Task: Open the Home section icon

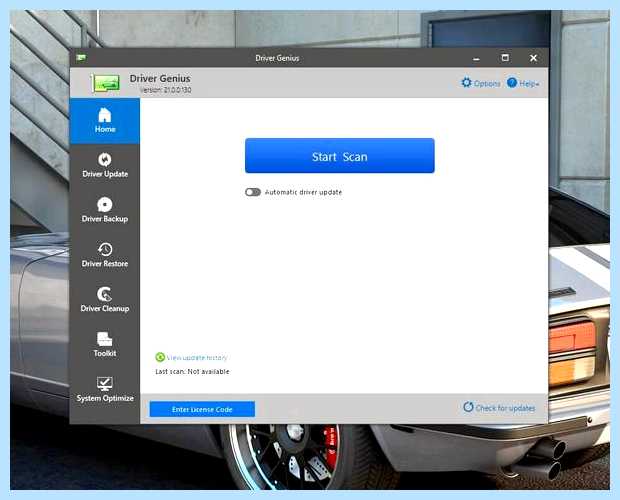Action: coord(105,115)
